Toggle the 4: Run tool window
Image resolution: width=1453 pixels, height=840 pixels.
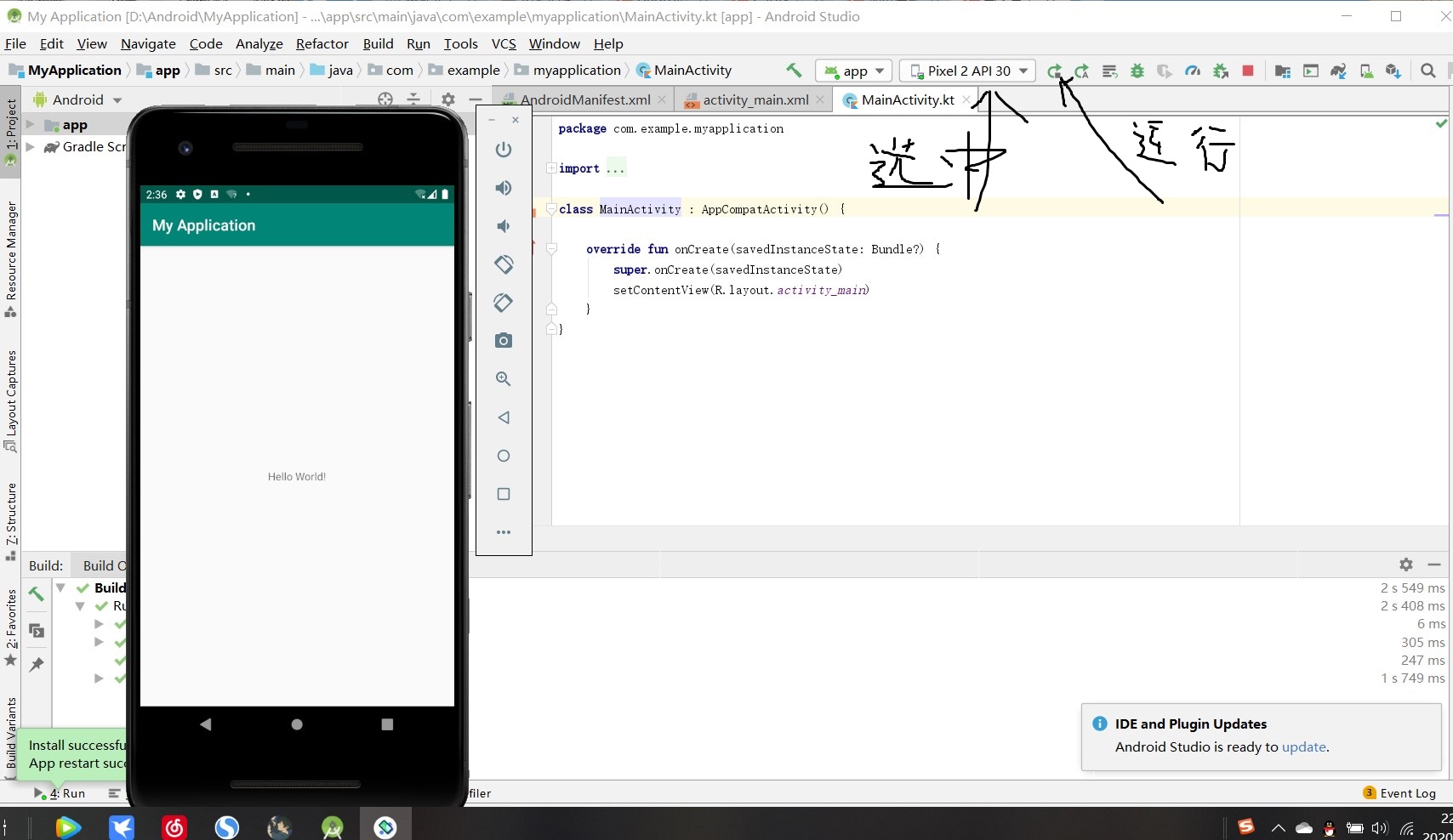tap(60, 793)
